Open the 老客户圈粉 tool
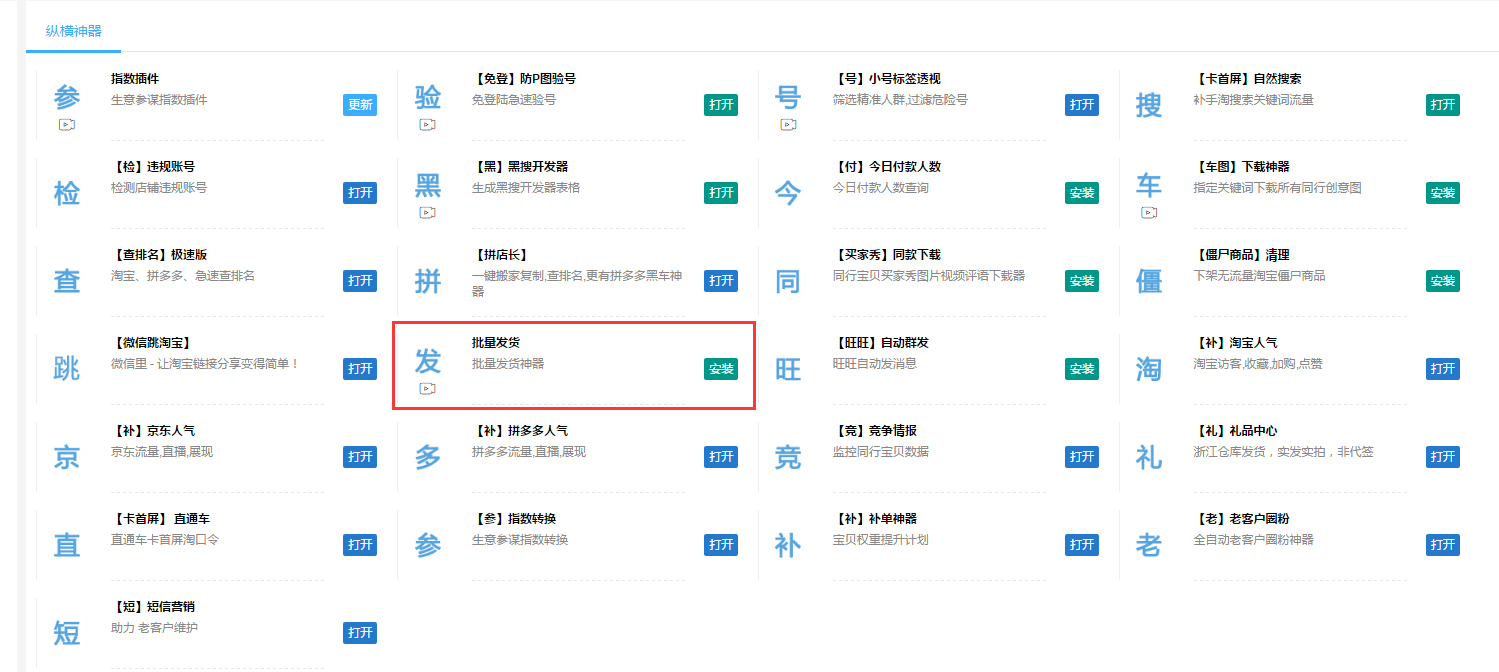This screenshot has height=672, width=1499. pyautogui.click(x=1443, y=545)
